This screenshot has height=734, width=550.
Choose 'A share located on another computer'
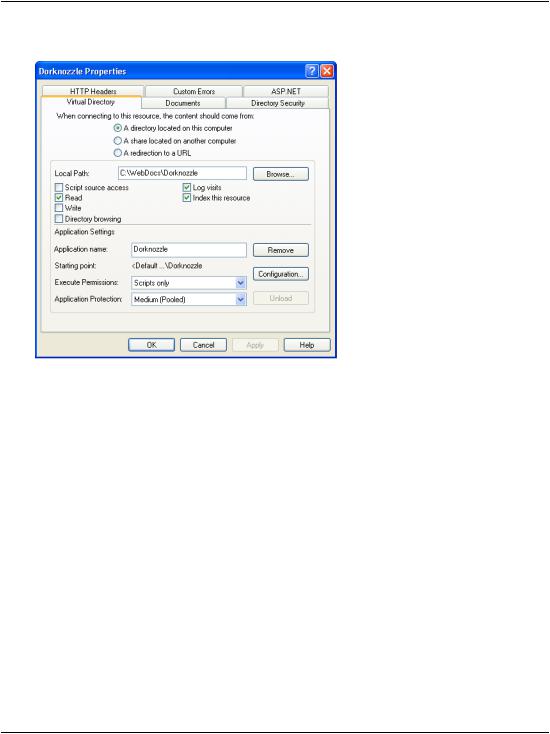(175, 140)
